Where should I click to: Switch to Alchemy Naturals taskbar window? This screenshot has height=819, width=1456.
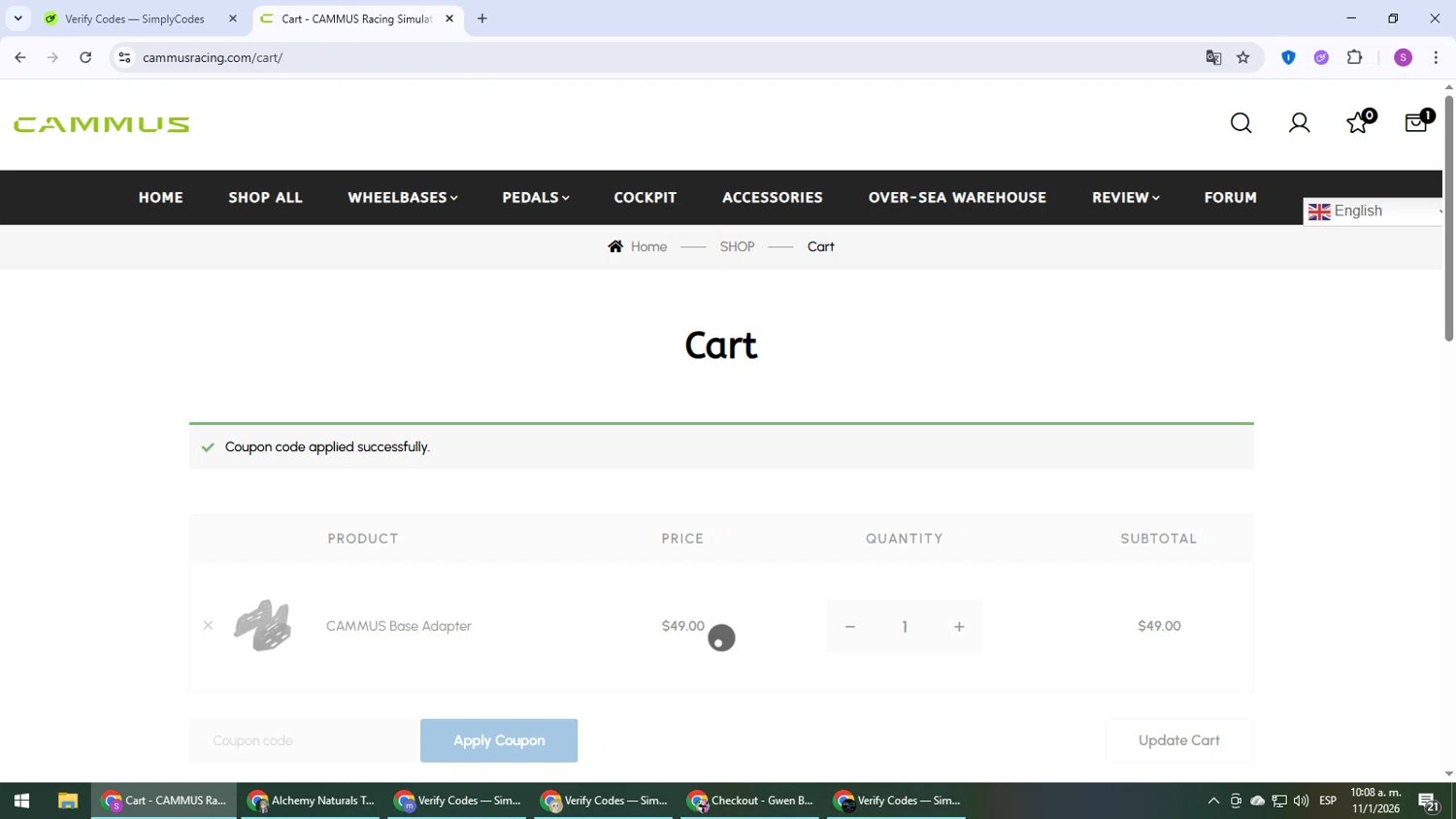click(311, 801)
